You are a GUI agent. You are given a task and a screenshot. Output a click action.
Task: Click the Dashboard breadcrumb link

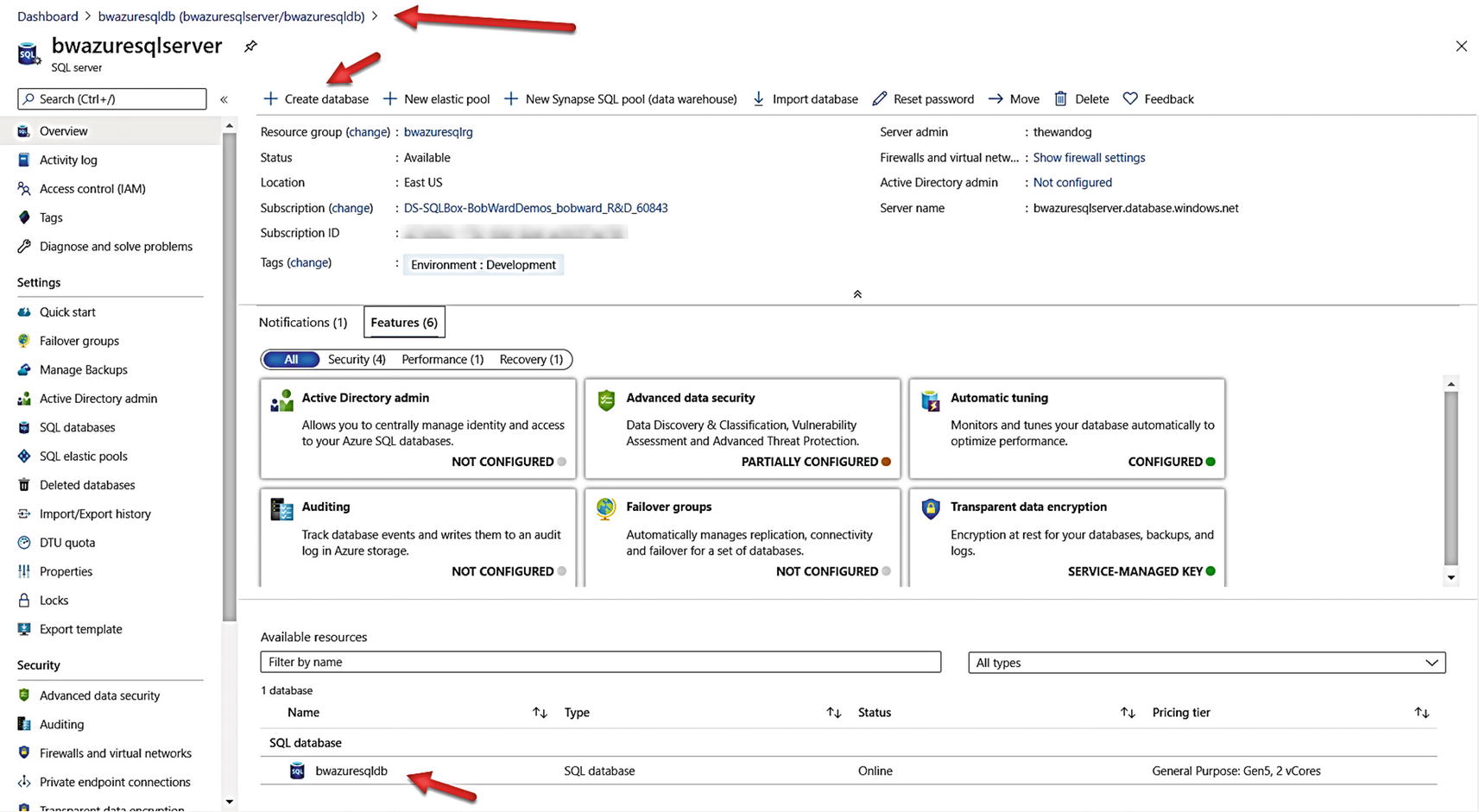pos(47,16)
